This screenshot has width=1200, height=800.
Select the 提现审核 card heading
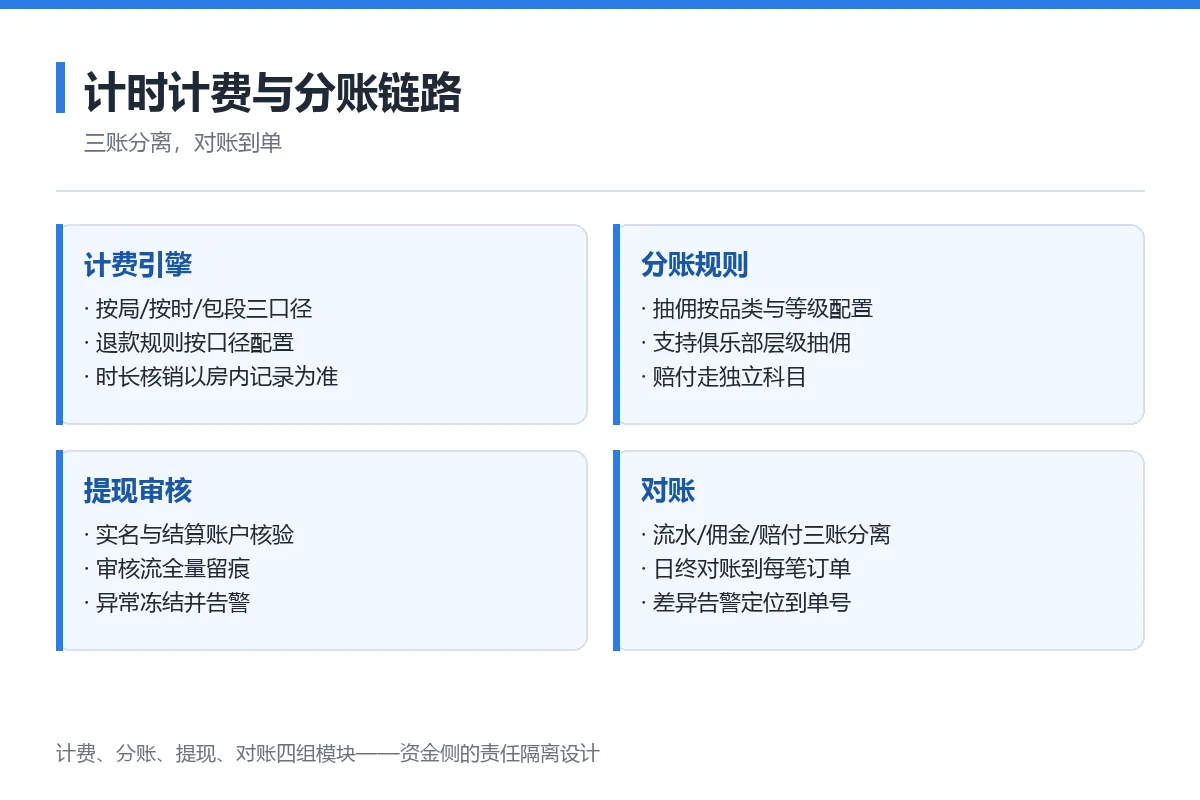(138, 491)
